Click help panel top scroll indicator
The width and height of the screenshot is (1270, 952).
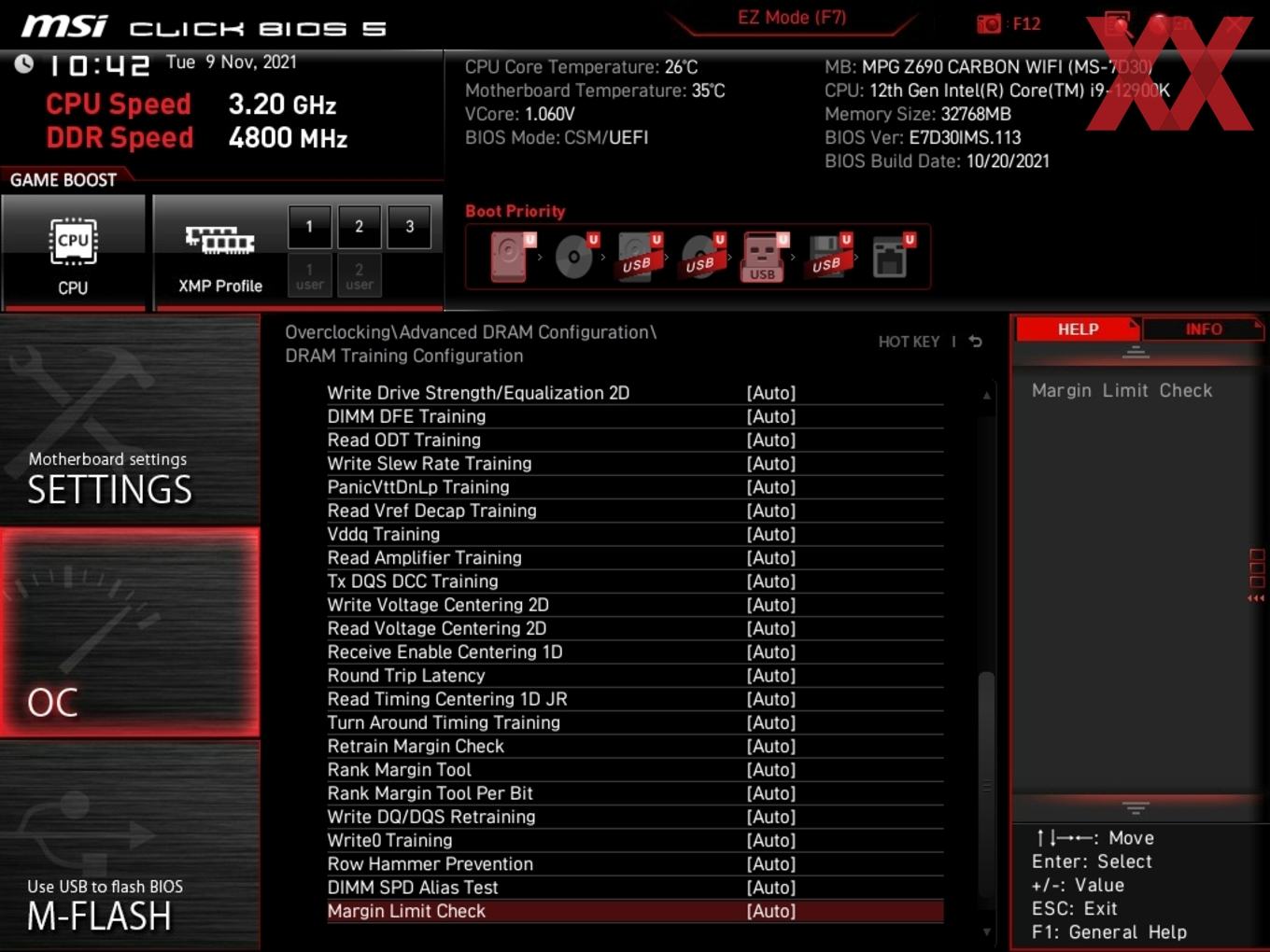1136,353
